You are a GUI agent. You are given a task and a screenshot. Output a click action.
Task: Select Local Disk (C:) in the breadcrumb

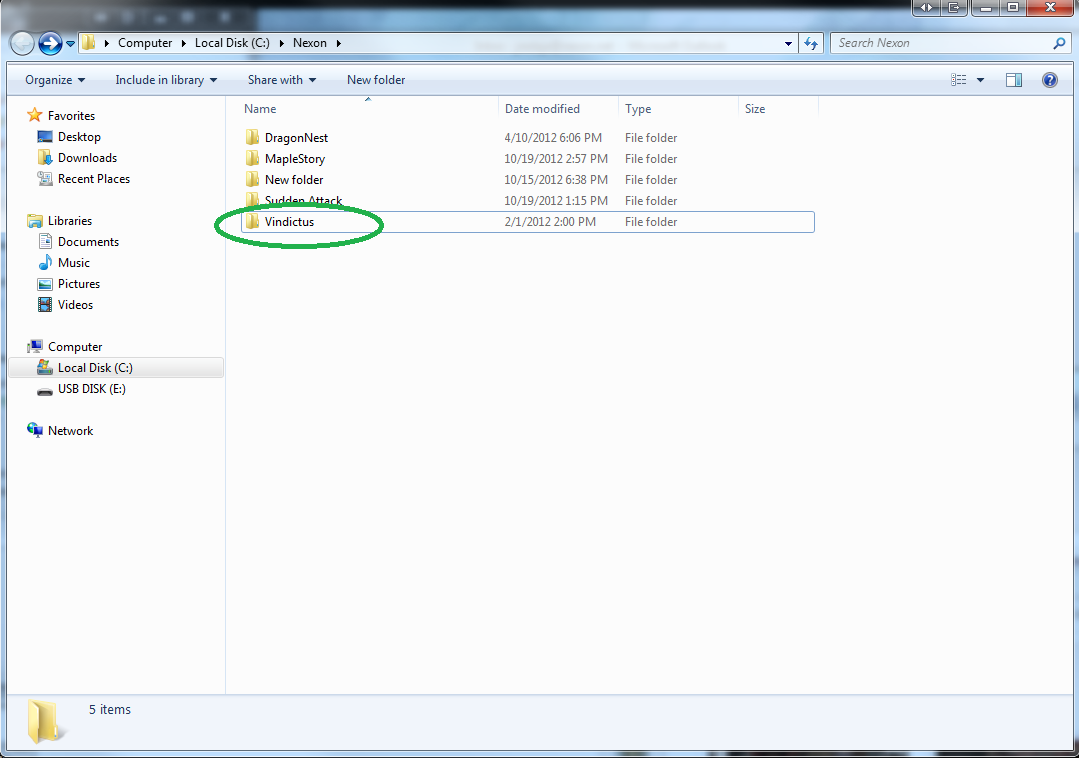click(232, 43)
